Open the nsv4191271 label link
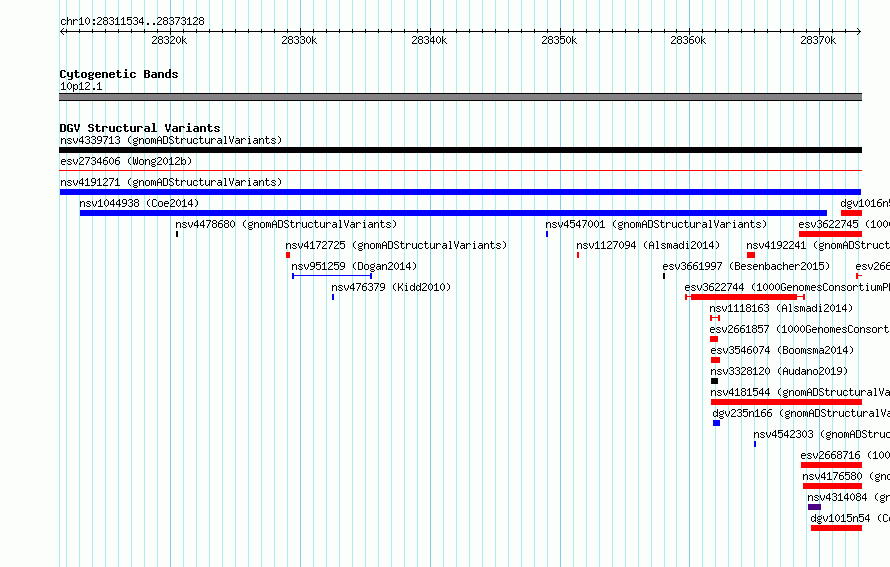The height and width of the screenshot is (567, 890). 171,182
